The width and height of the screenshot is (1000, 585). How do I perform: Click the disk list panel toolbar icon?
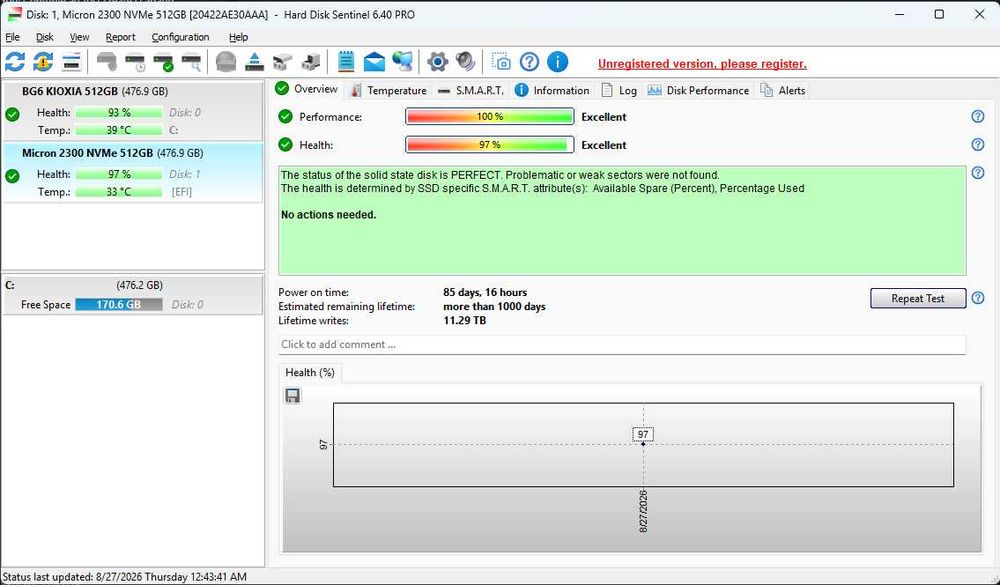71,62
